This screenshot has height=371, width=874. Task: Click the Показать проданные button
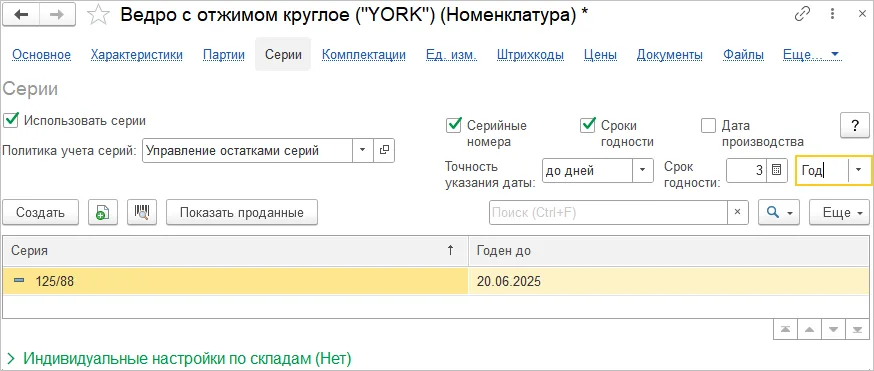(242, 213)
